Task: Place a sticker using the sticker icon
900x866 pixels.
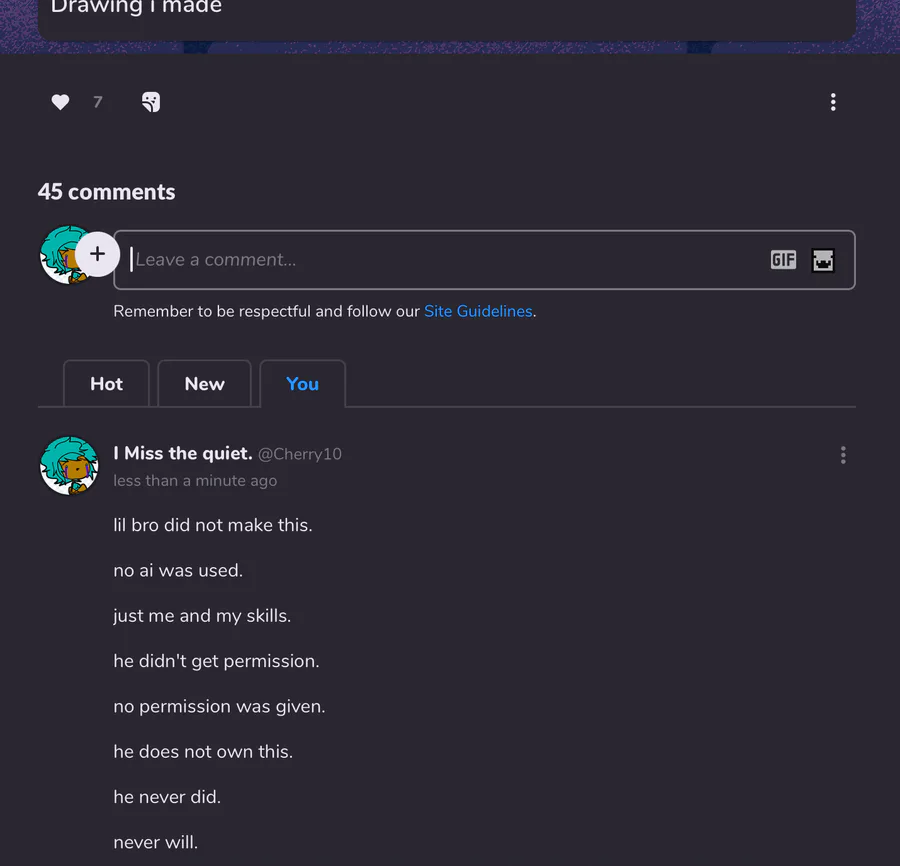Action: [151, 102]
